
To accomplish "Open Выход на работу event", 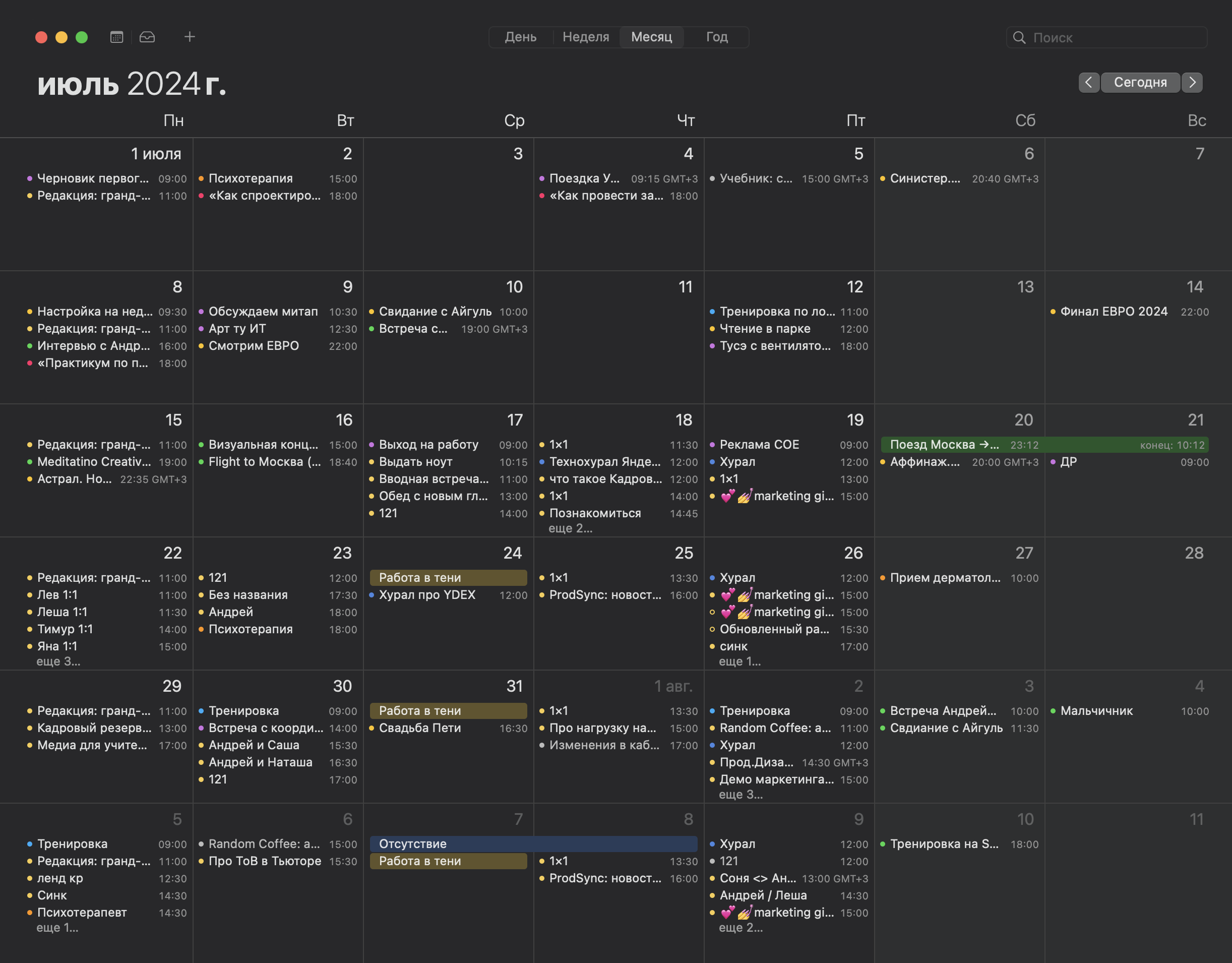I will click(x=449, y=445).
